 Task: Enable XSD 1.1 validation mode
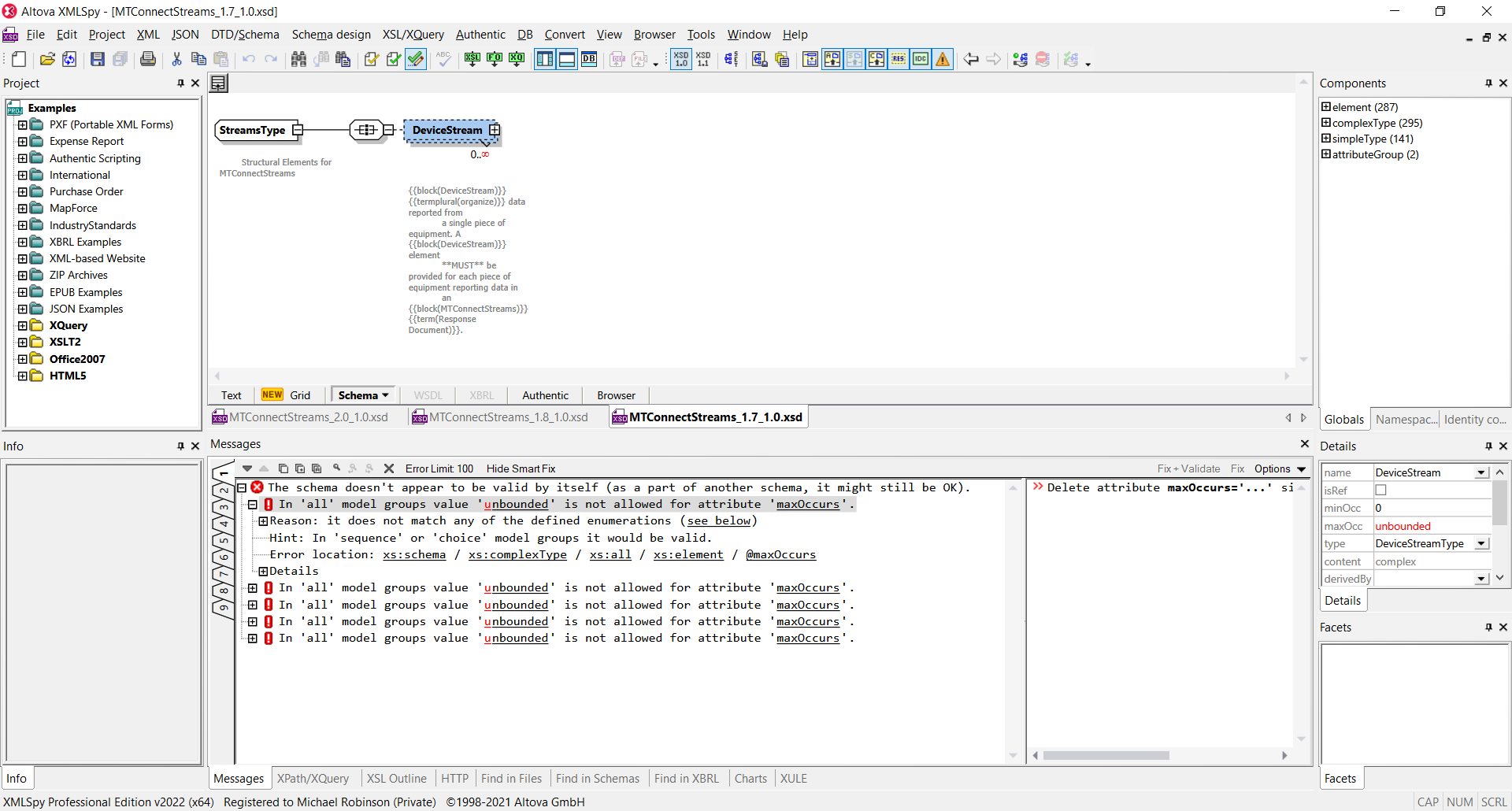coord(703,59)
